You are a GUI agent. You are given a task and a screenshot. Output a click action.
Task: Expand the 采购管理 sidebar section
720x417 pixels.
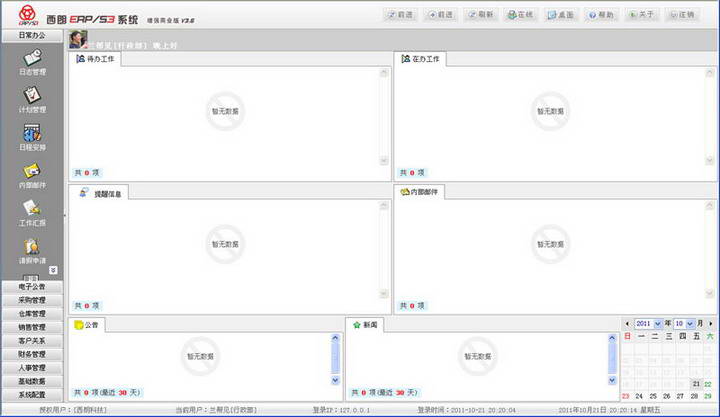click(x=32, y=300)
